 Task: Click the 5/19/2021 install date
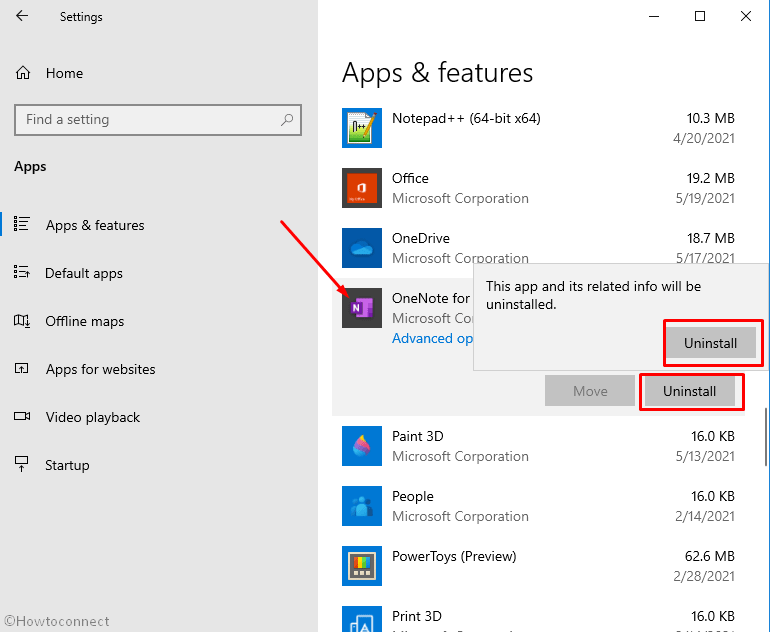[705, 198]
